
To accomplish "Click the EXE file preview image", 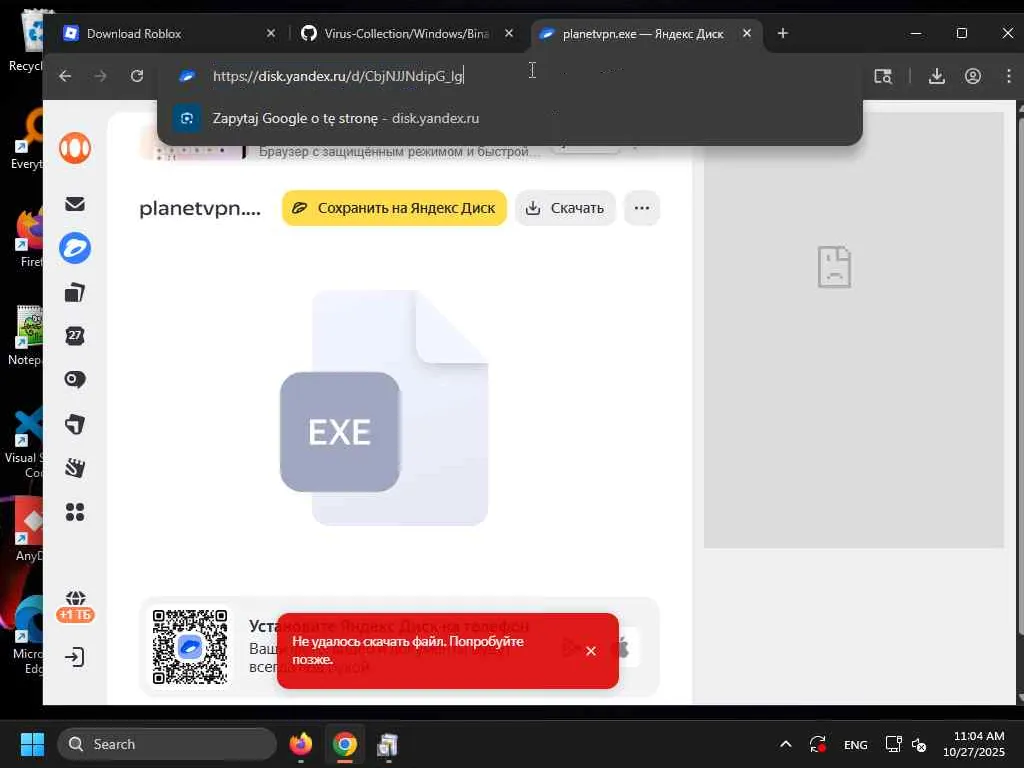I will coord(384,408).
